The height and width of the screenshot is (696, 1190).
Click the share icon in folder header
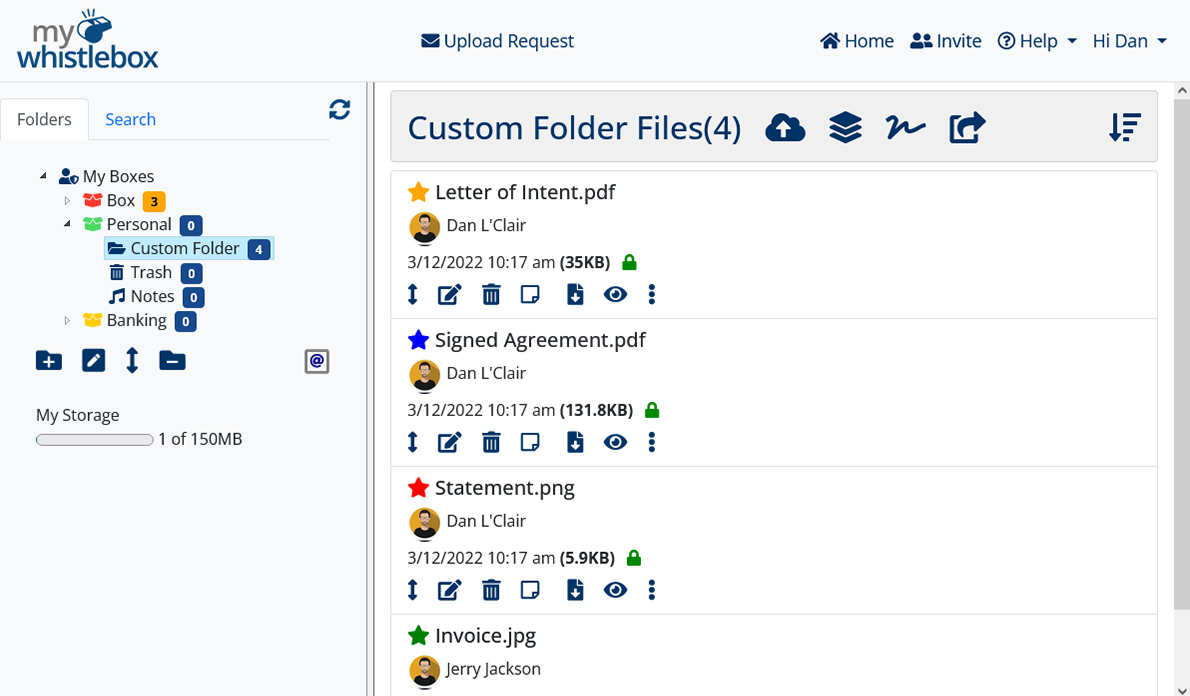point(967,128)
